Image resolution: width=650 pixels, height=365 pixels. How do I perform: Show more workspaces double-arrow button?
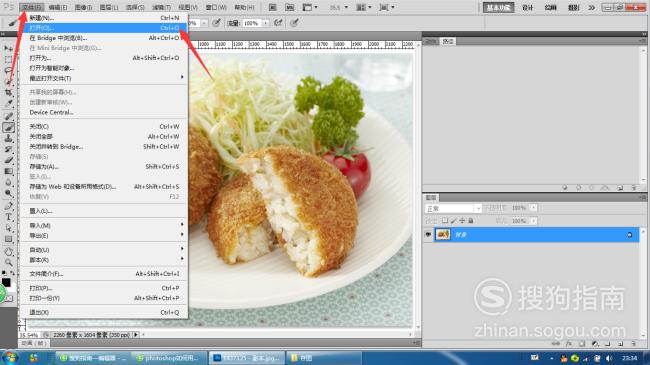point(592,7)
